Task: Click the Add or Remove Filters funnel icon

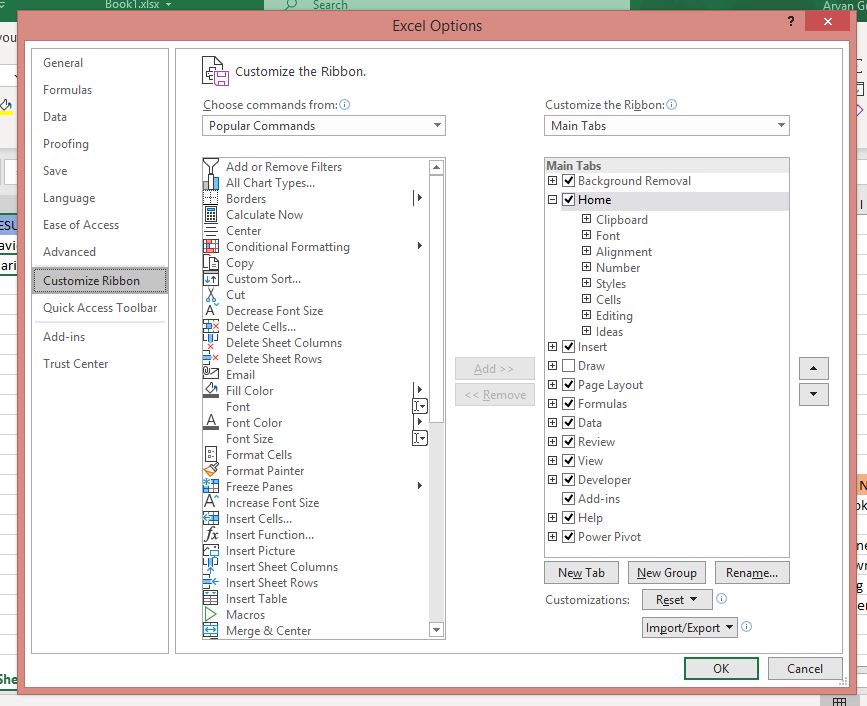Action: [211, 166]
